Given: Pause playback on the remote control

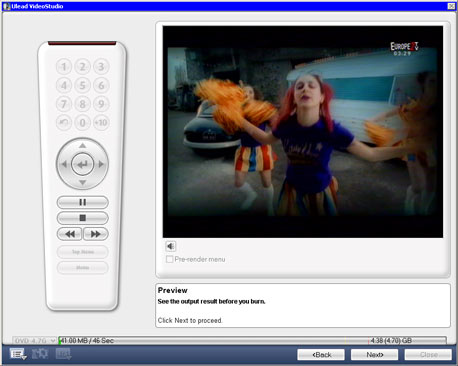Looking at the screenshot, I should [x=82, y=202].
